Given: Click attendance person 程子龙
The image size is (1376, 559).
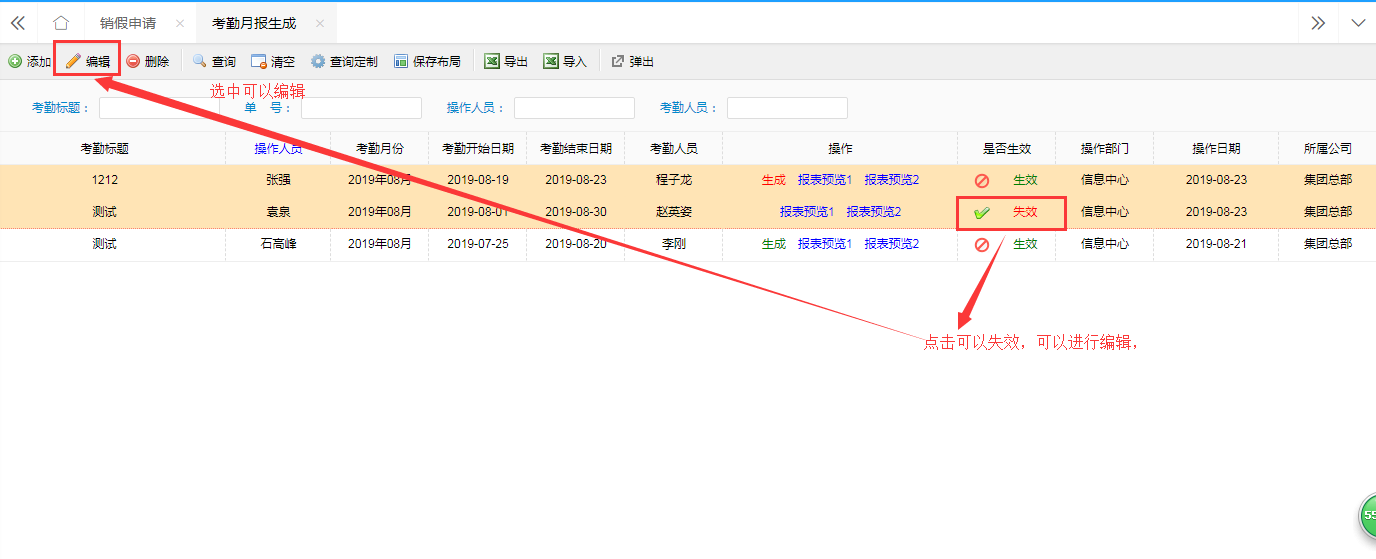Looking at the screenshot, I should [674, 180].
